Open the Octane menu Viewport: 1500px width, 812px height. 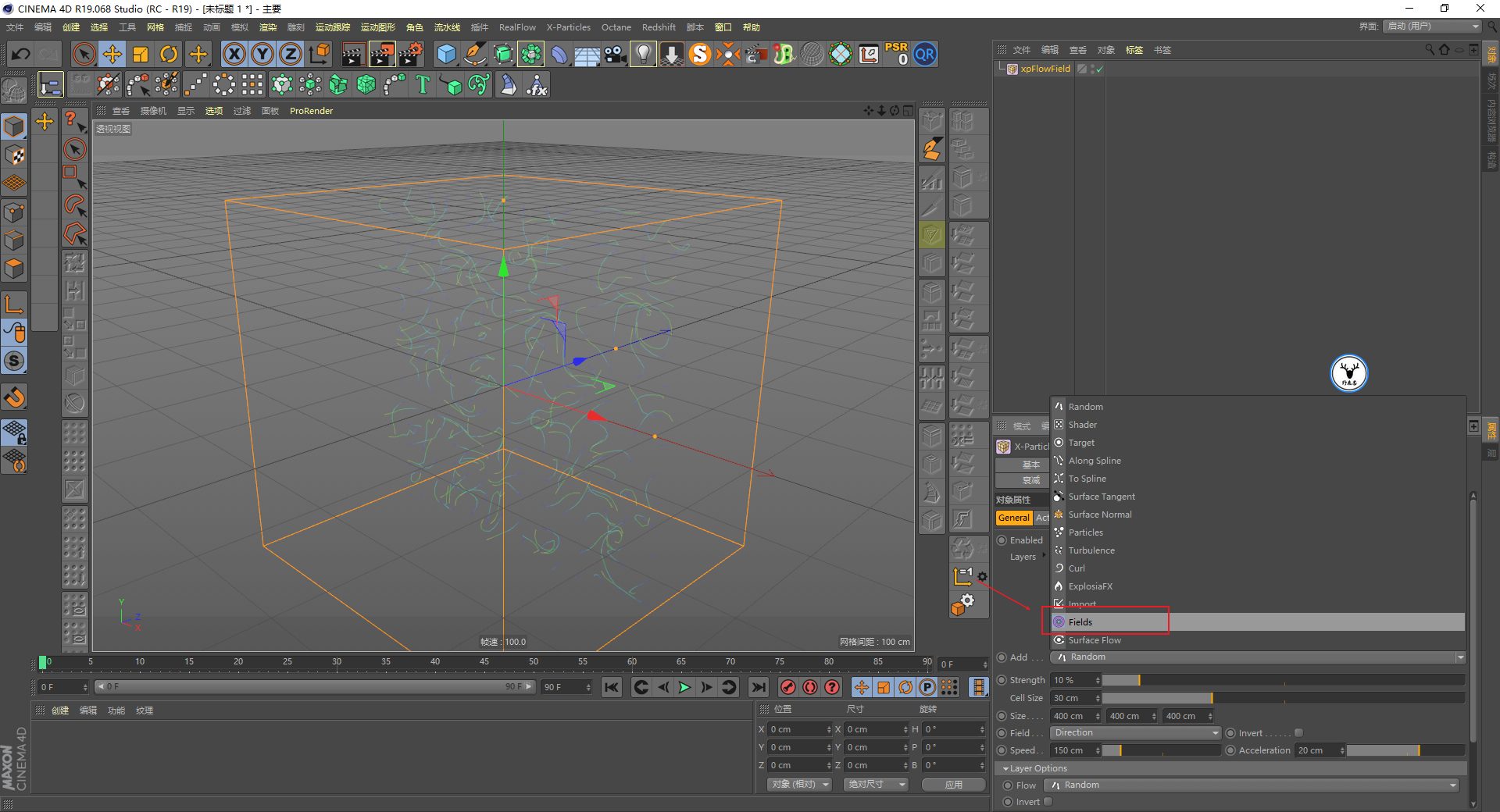[x=616, y=27]
